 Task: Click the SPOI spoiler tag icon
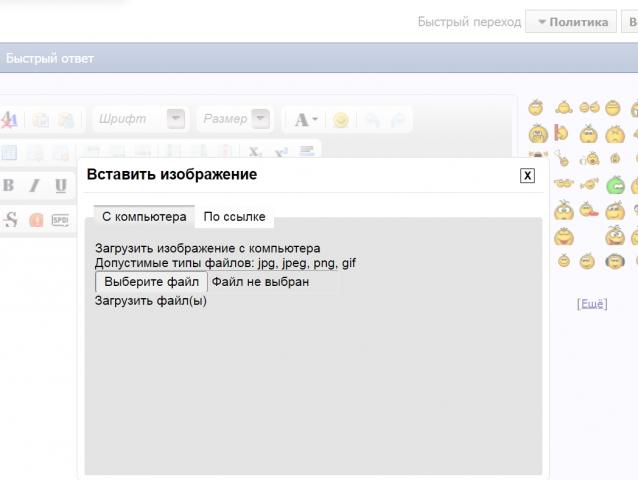click(x=60, y=220)
